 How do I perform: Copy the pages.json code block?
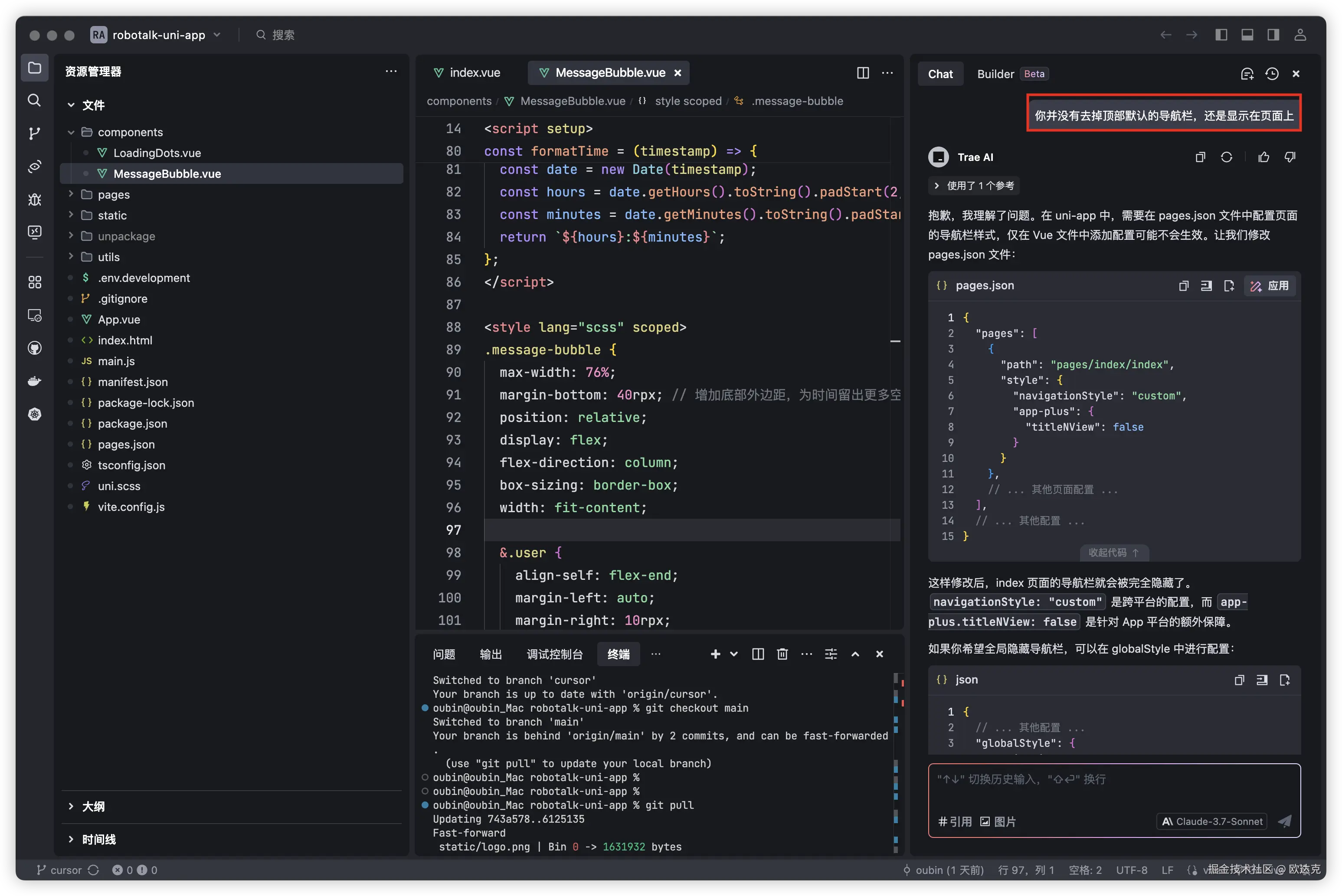[x=1183, y=286]
